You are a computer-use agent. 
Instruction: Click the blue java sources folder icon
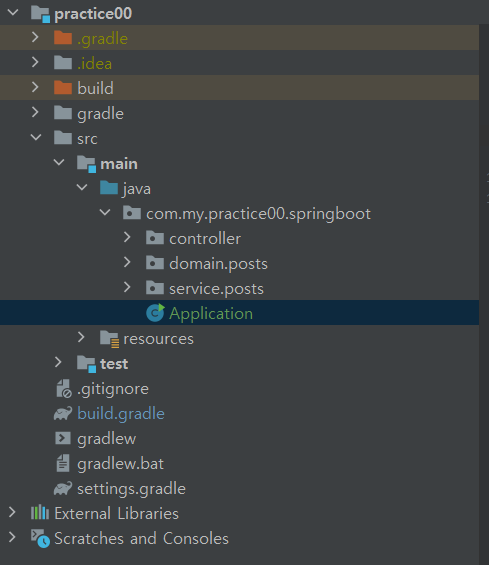[109, 188]
